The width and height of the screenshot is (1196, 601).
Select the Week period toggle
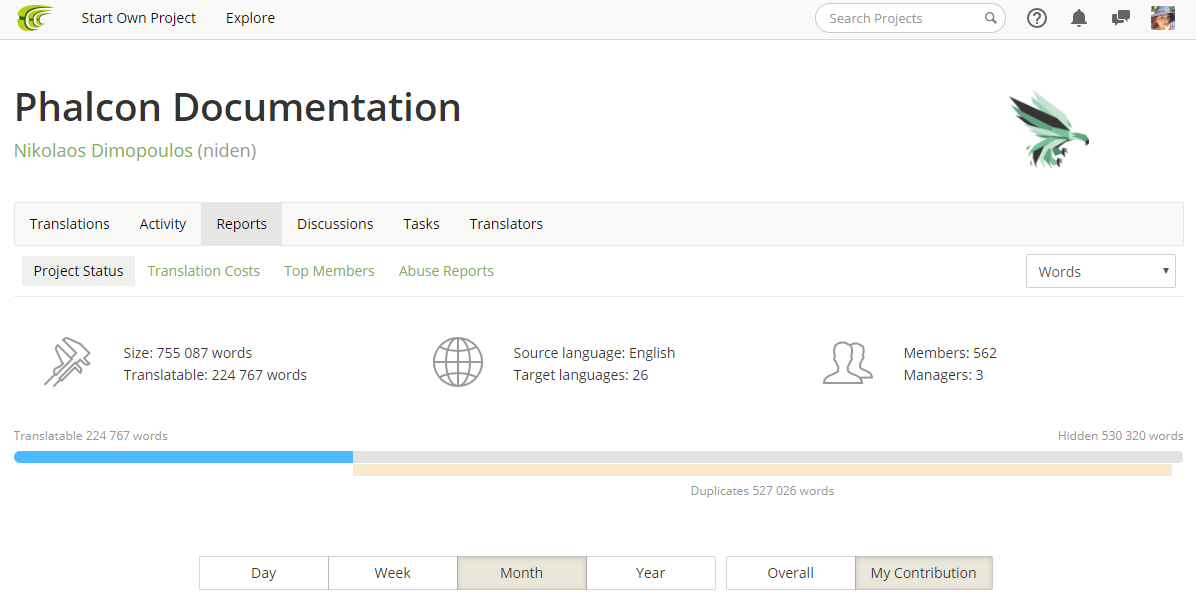(393, 573)
